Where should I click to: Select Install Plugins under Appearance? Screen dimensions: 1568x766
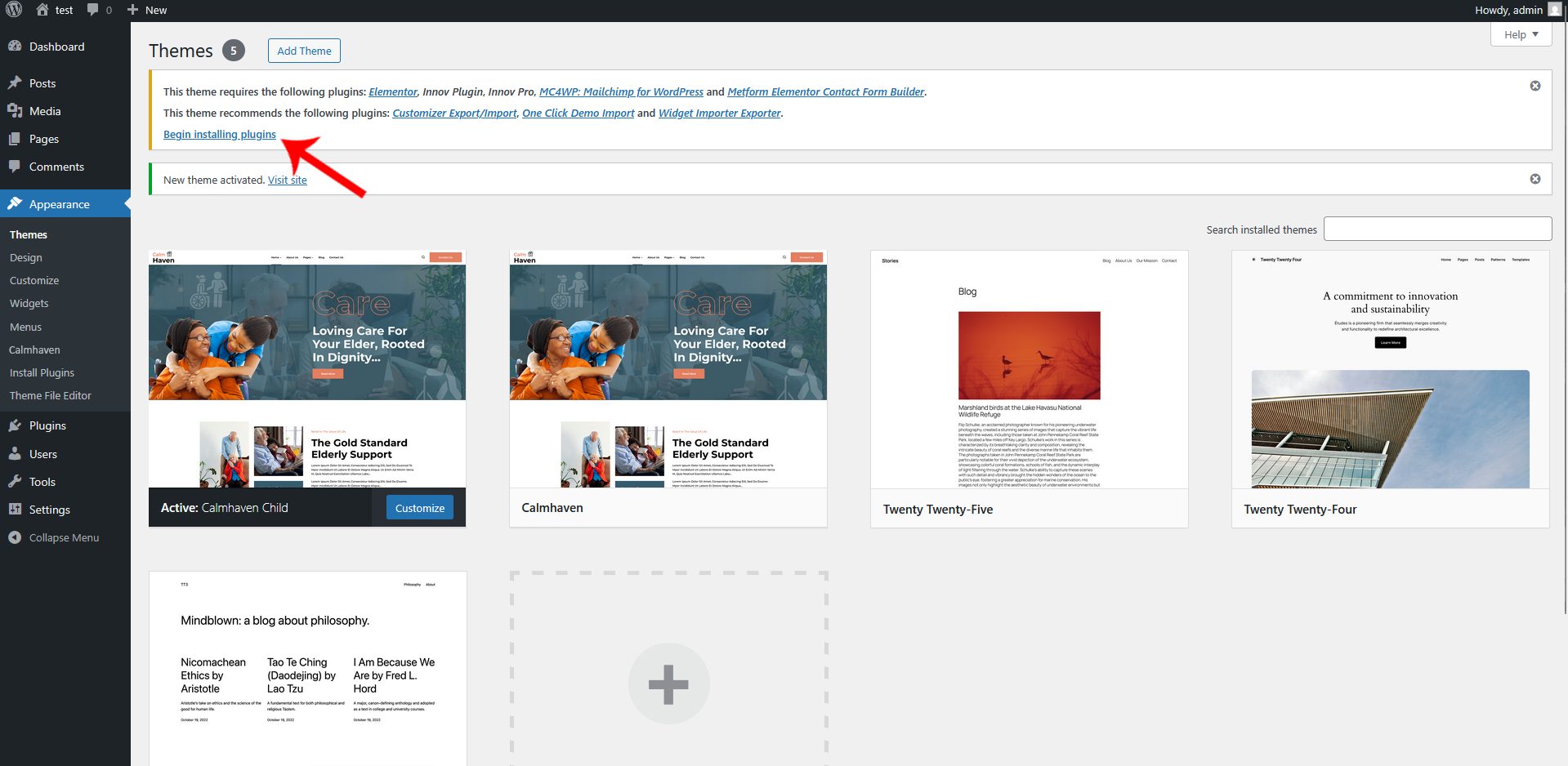[x=42, y=372]
